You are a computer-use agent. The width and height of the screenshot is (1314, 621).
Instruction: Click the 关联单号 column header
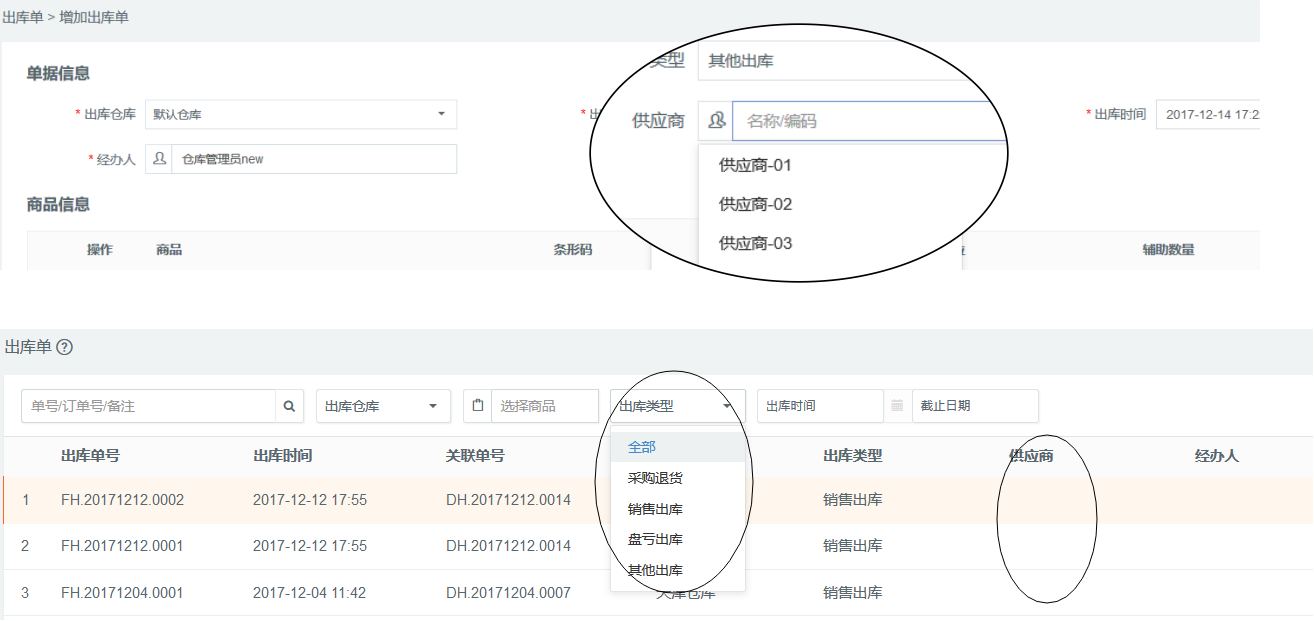(475, 456)
